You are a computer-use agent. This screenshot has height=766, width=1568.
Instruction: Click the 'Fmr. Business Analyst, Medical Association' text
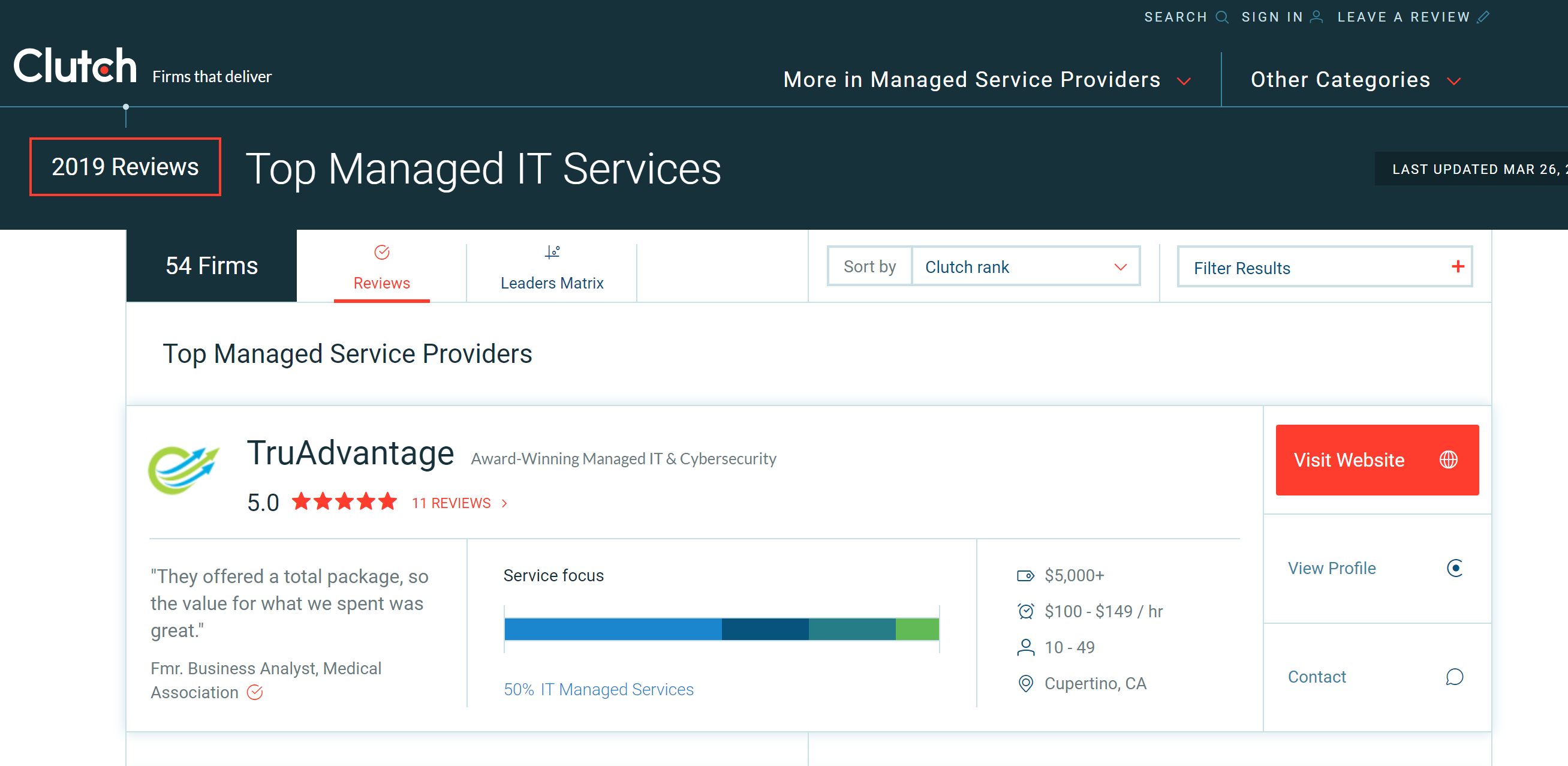[266, 680]
